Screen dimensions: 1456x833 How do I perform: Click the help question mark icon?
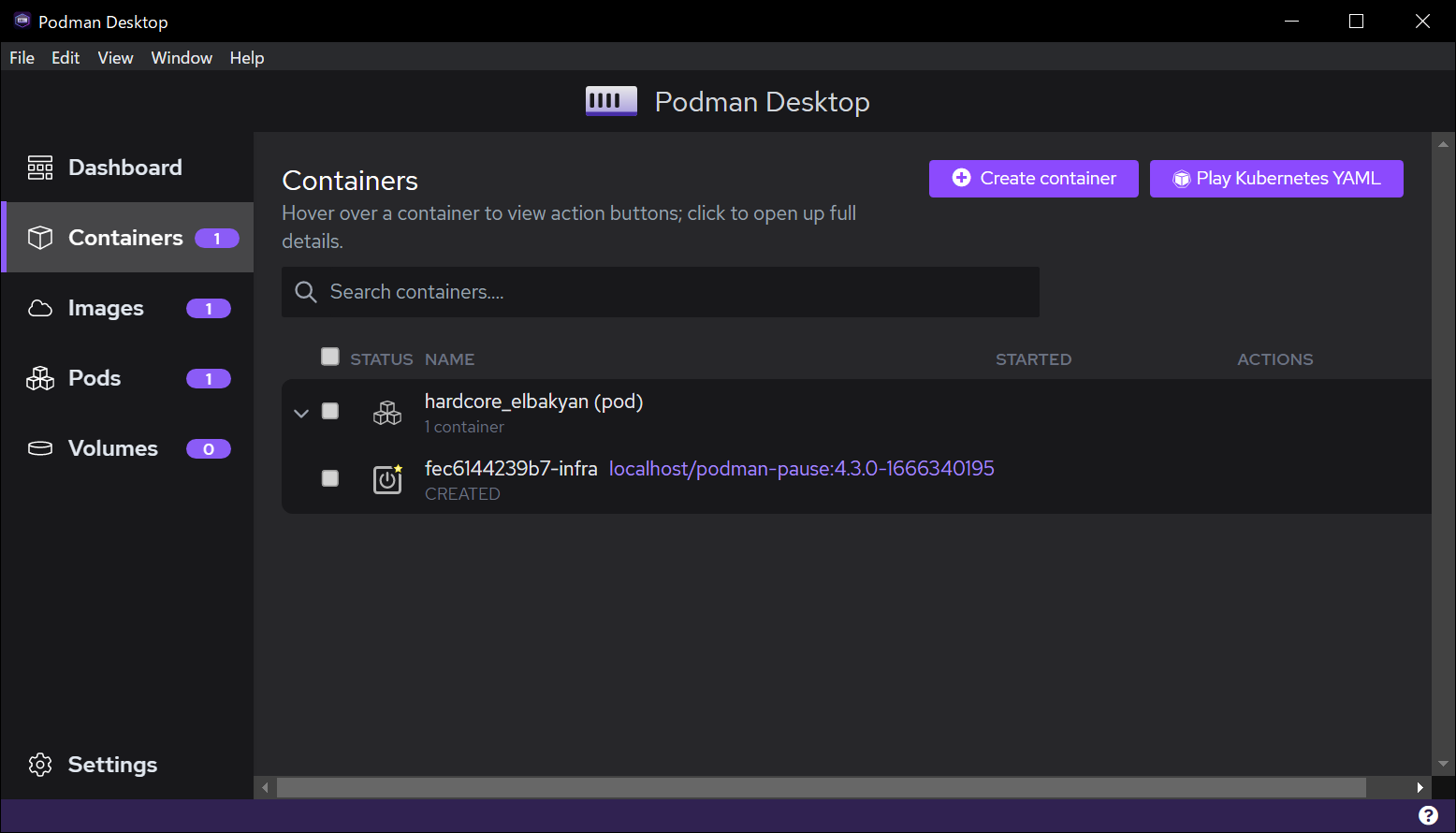1428,815
